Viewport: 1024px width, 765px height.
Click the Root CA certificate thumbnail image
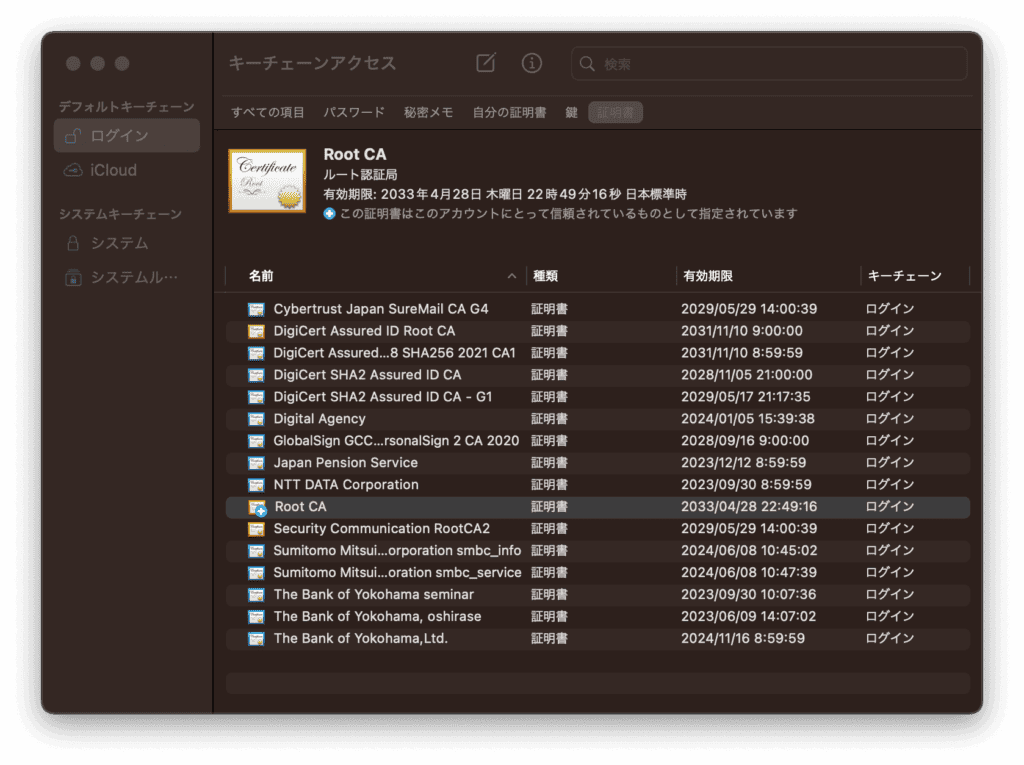(x=267, y=181)
